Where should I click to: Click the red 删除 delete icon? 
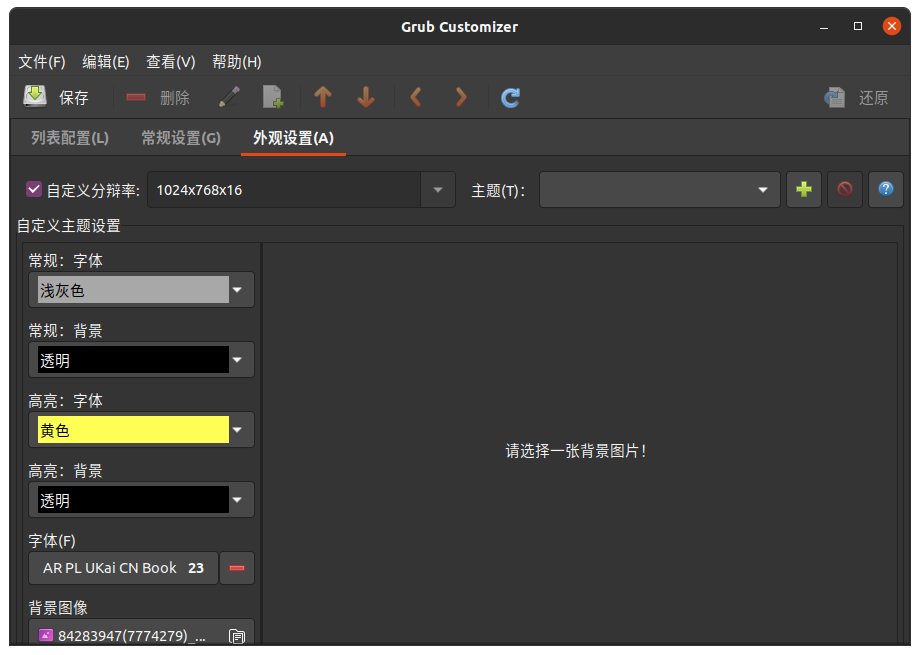tap(136, 97)
